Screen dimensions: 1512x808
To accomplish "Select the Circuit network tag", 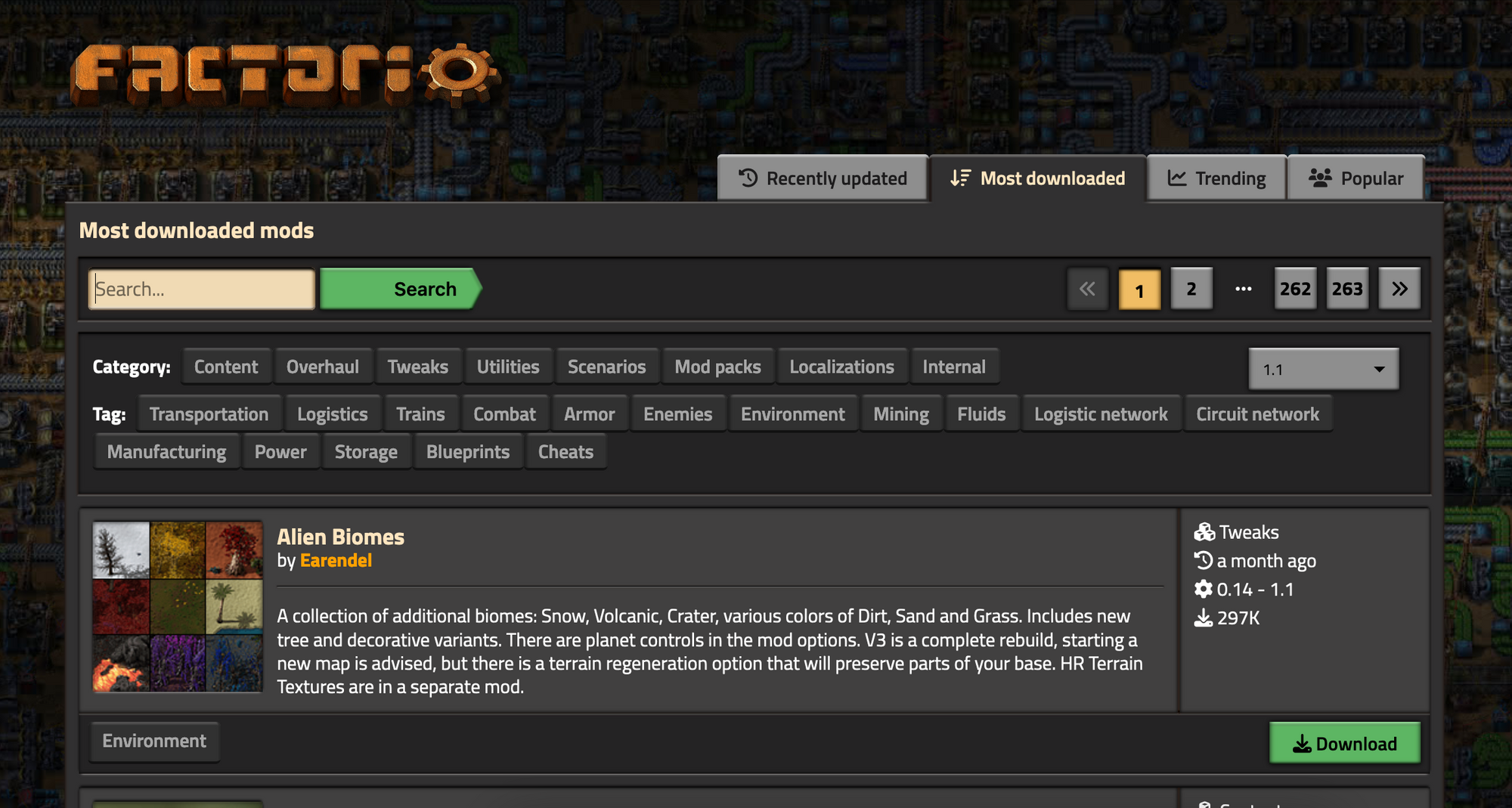I will [x=1258, y=414].
